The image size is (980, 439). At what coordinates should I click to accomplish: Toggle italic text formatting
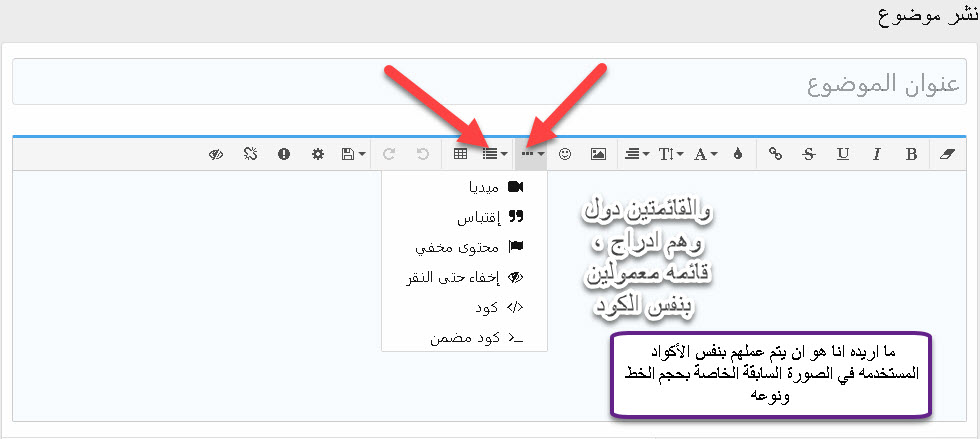pos(876,154)
